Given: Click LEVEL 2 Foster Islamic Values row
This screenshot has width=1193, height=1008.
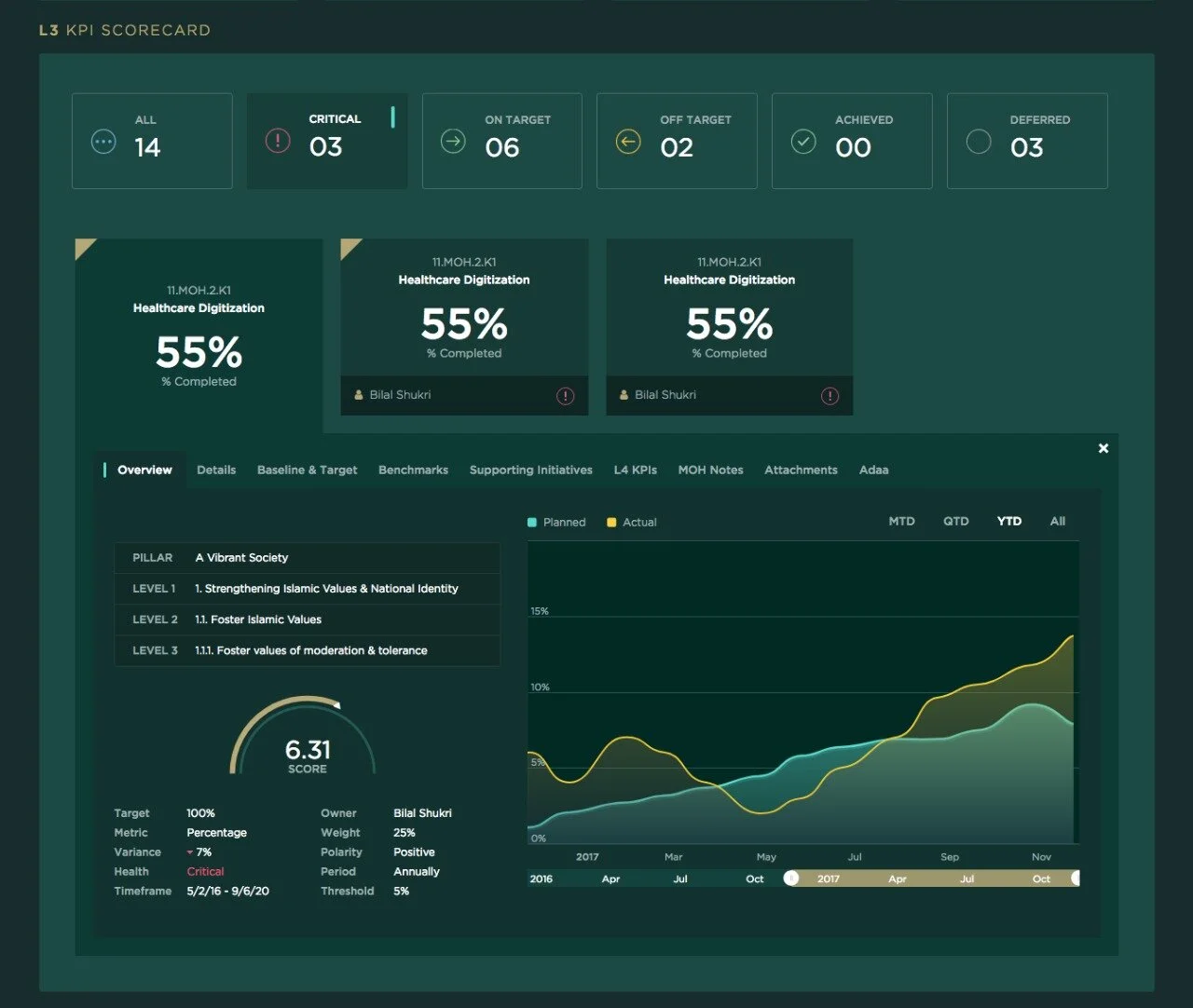Looking at the screenshot, I should point(307,620).
